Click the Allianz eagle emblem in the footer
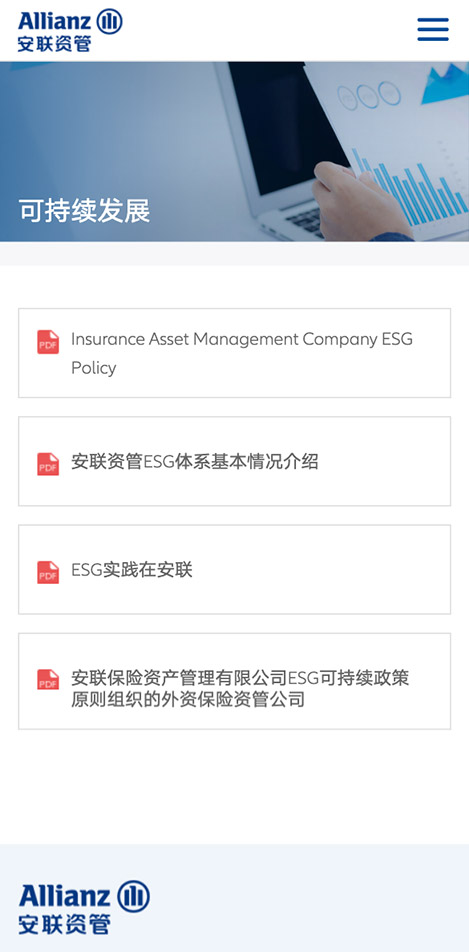 tap(133, 897)
